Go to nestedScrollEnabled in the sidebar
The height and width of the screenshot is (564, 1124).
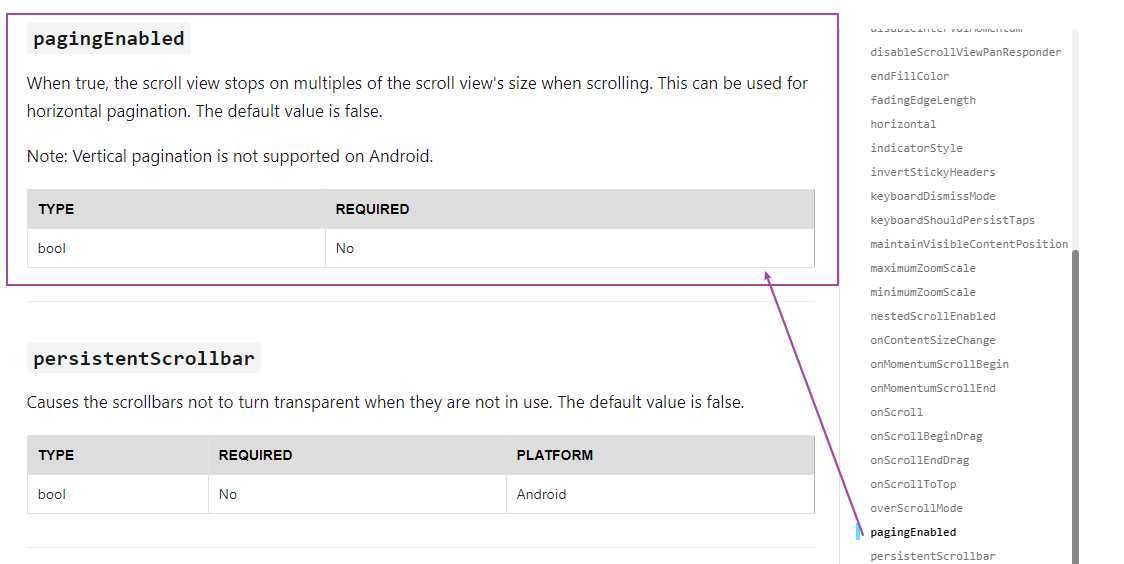click(932, 316)
